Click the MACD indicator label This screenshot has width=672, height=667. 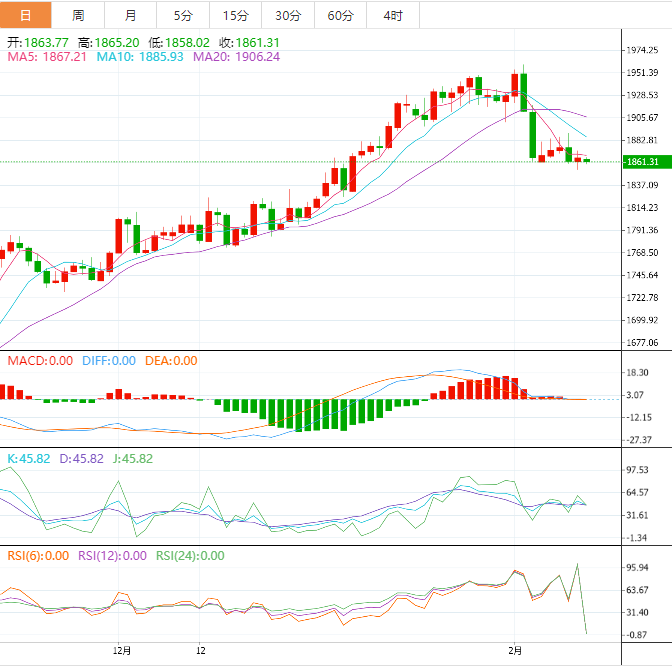[x=40, y=361]
